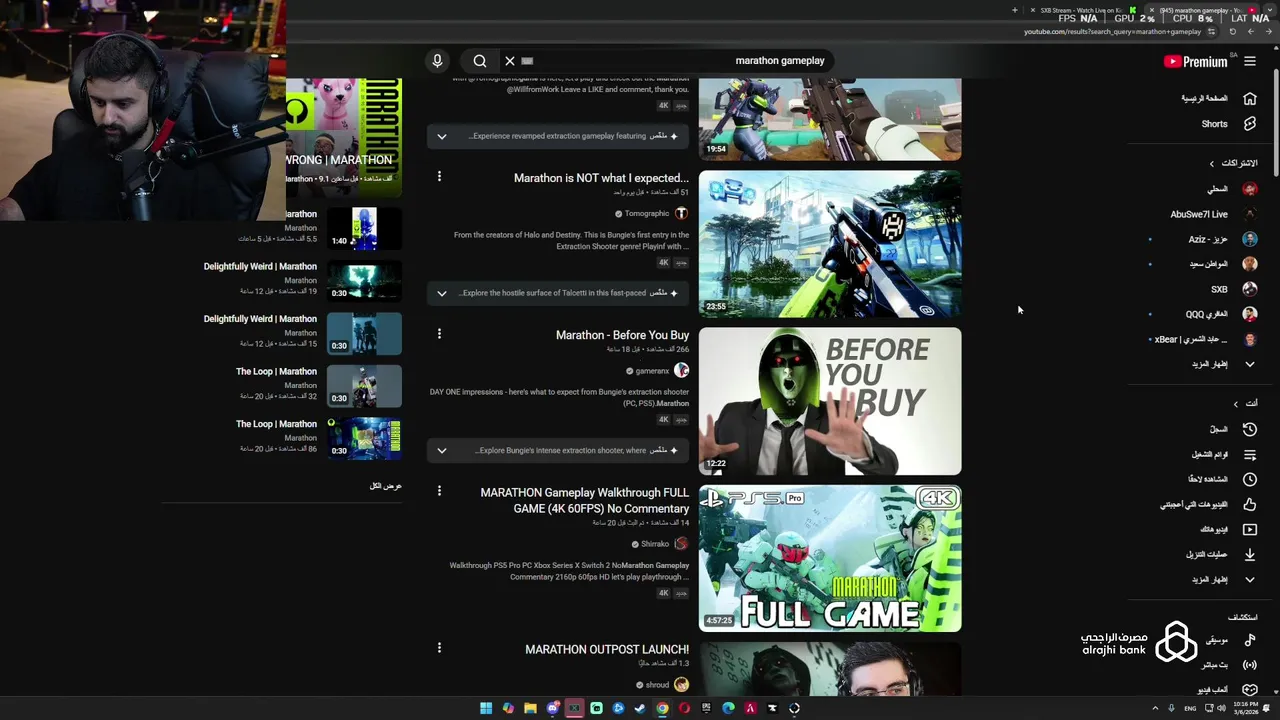The image size is (1280, 720).
Task: Open 'You' section header arrow
Action: tap(1236, 403)
